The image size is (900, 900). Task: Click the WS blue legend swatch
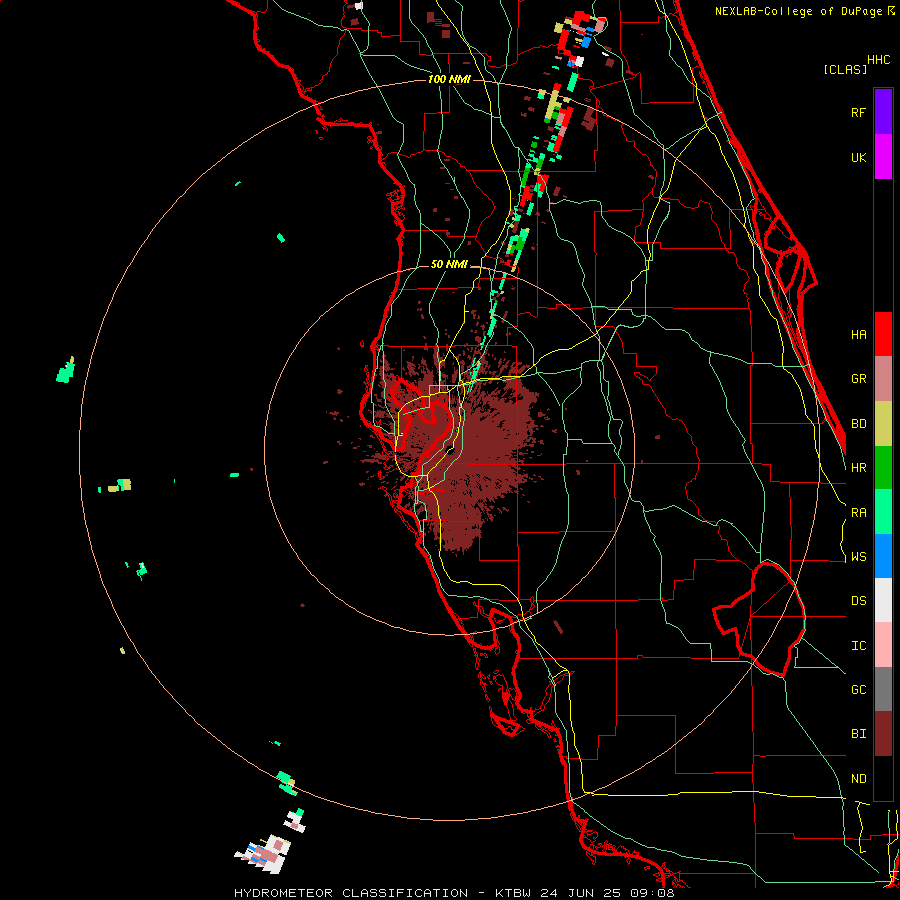[883, 556]
